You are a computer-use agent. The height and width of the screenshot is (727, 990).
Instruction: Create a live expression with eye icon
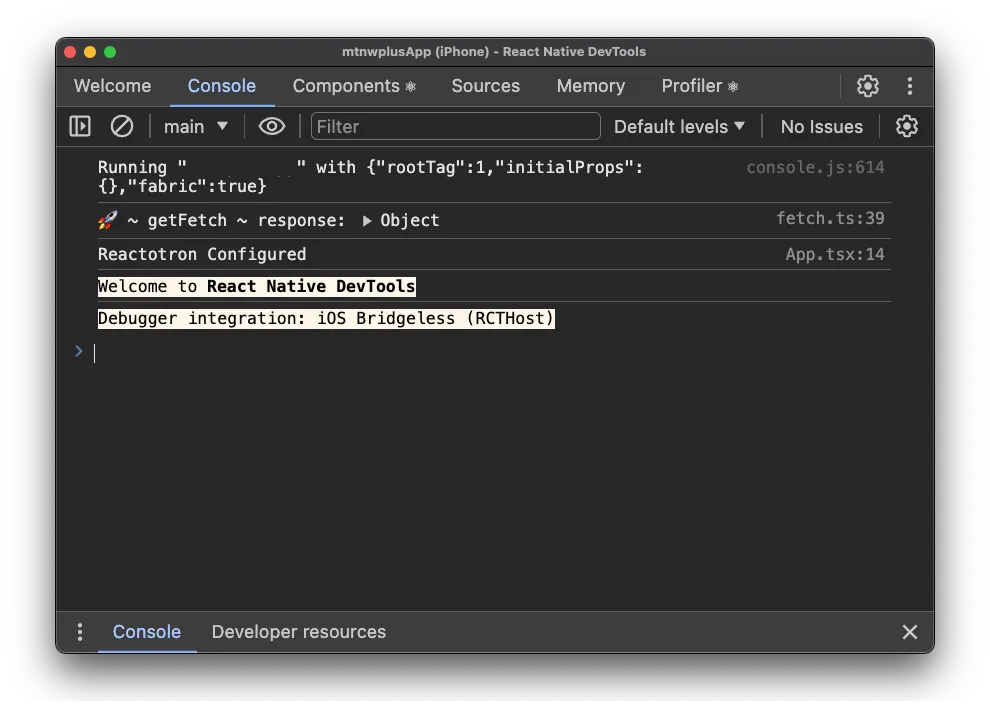(271, 126)
